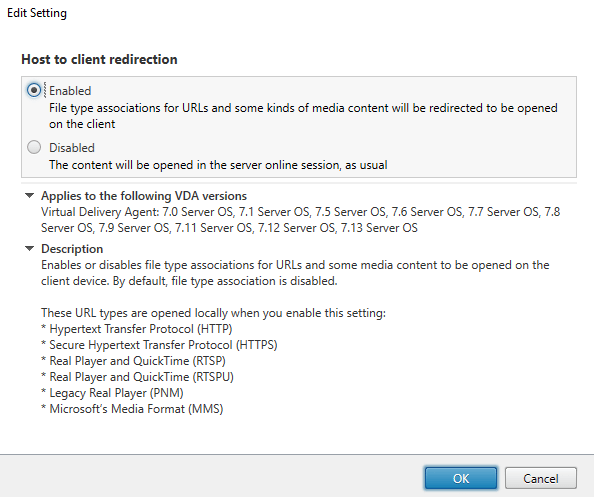The width and height of the screenshot is (594, 497).
Task: Click the Edit Setting window title
Action: (37, 13)
